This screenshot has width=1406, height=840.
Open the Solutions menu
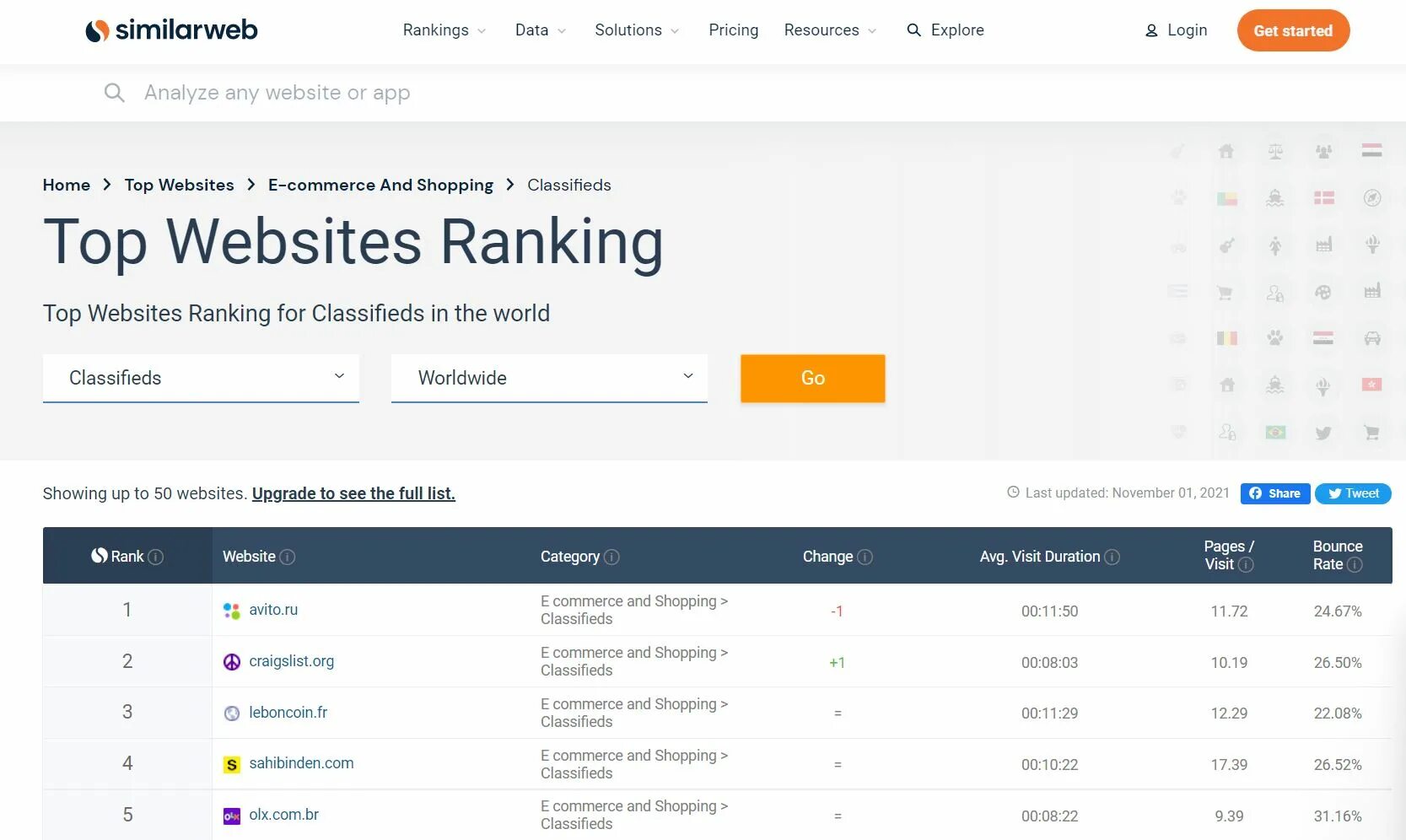637,30
